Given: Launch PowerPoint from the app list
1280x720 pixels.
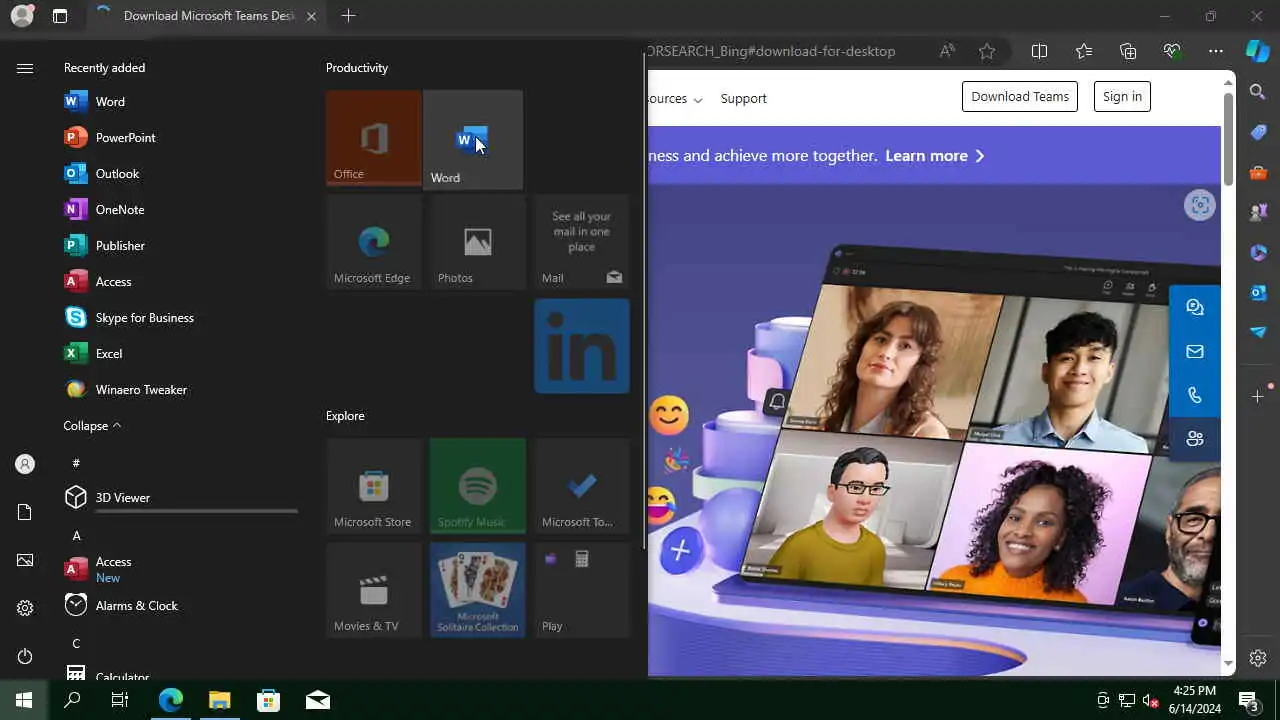Looking at the screenshot, I should click(180, 137).
